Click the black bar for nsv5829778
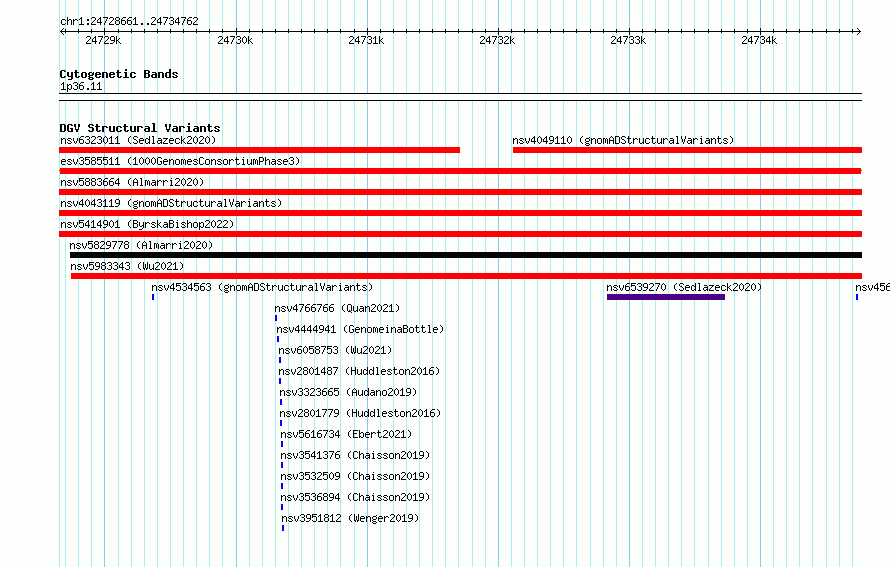Screen dimensions: 890x567 coord(466,255)
